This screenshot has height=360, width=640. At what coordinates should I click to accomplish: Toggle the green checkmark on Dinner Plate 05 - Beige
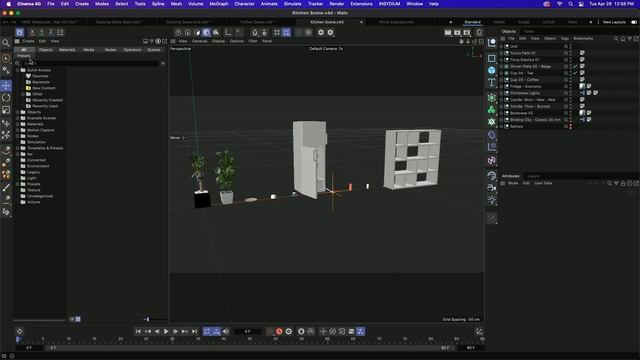(x=575, y=66)
